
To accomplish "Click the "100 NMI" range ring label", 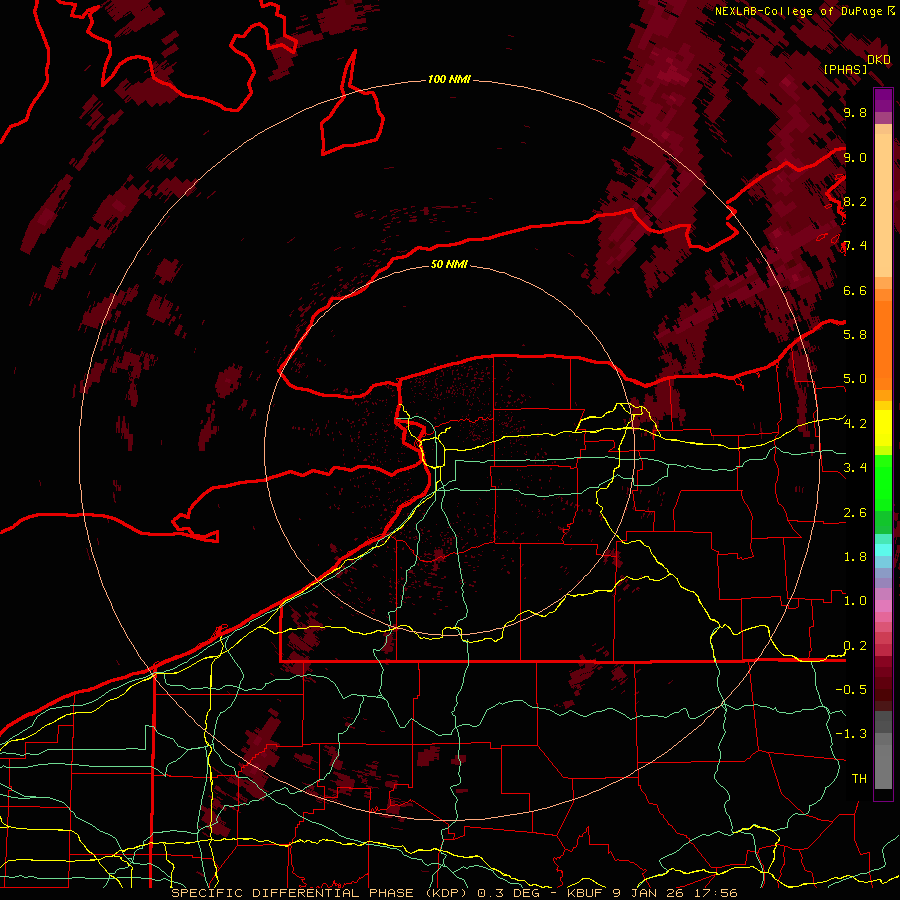I will tap(449, 79).
